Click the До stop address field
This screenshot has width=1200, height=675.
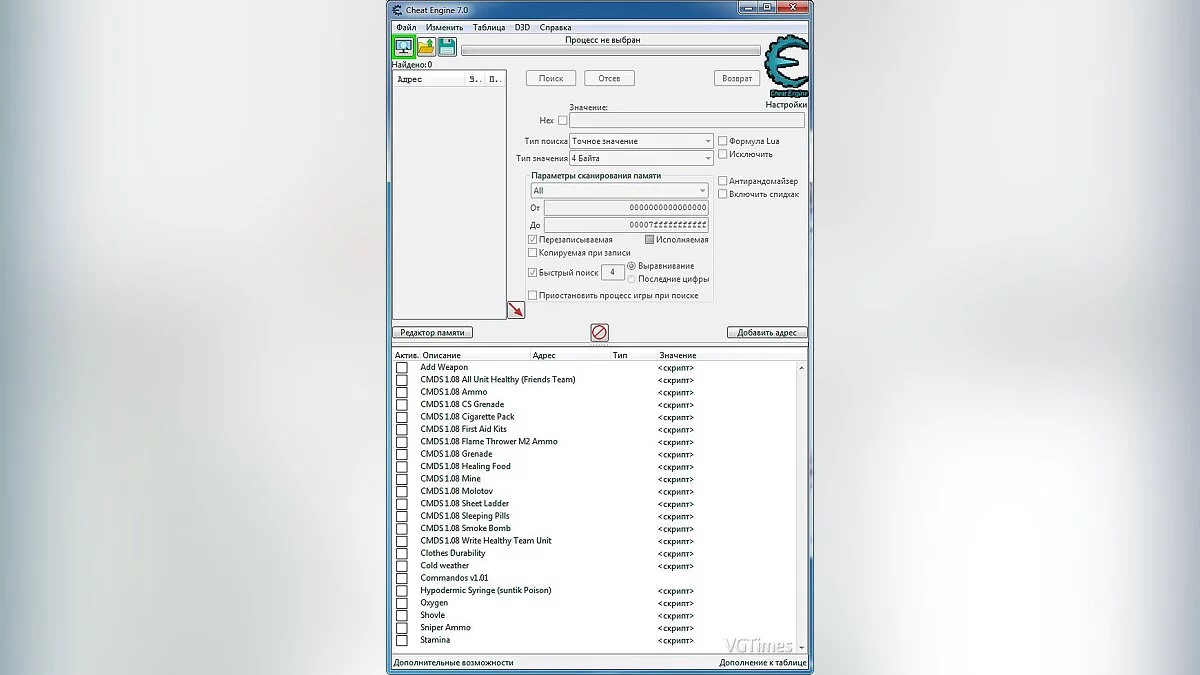point(626,225)
